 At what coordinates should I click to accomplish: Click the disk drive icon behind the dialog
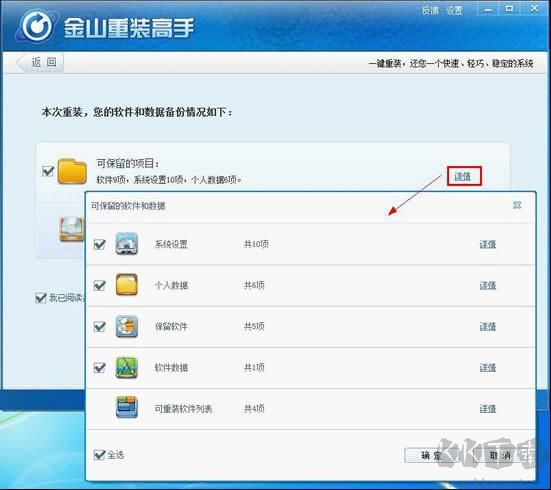tap(72, 229)
